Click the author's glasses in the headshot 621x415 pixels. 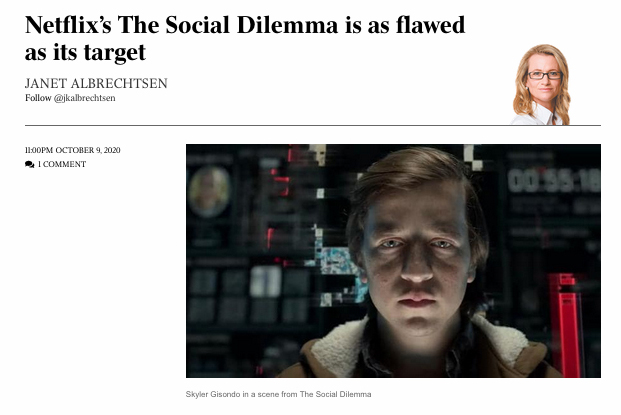click(545, 75)
